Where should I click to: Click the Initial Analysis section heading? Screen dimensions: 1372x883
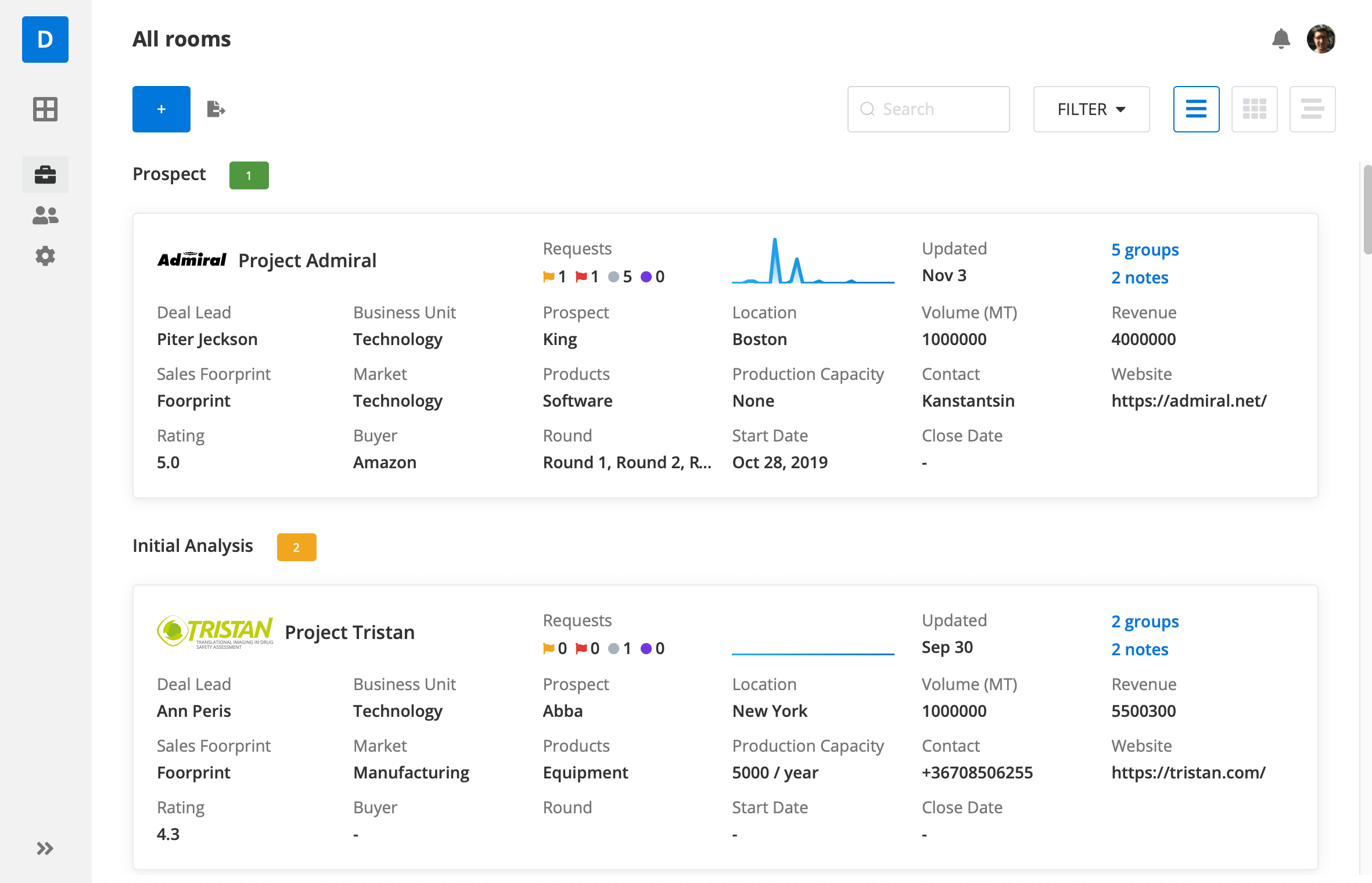point(193,546)
